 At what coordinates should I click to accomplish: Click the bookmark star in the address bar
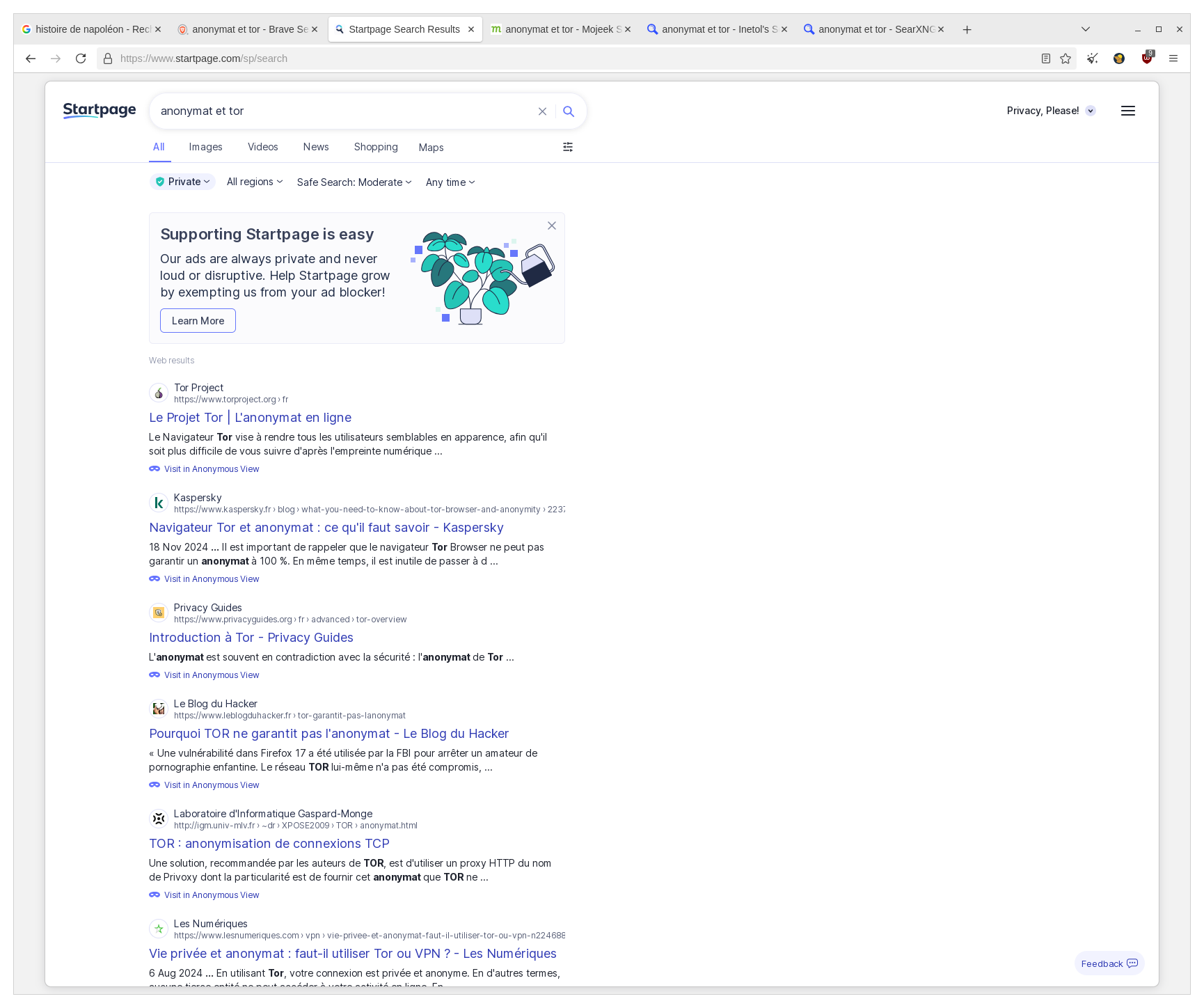(1065, 58)
